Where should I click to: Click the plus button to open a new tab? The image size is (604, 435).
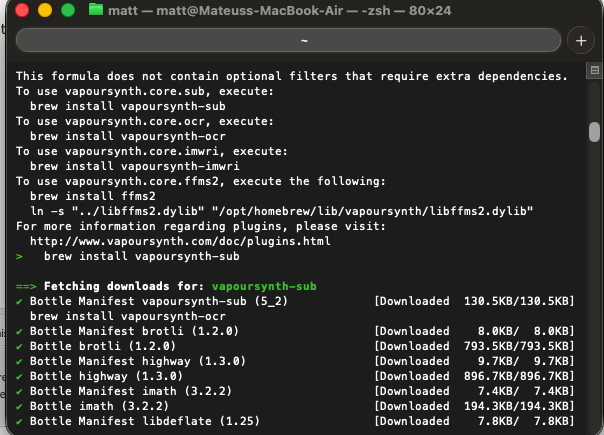point(581,40)
